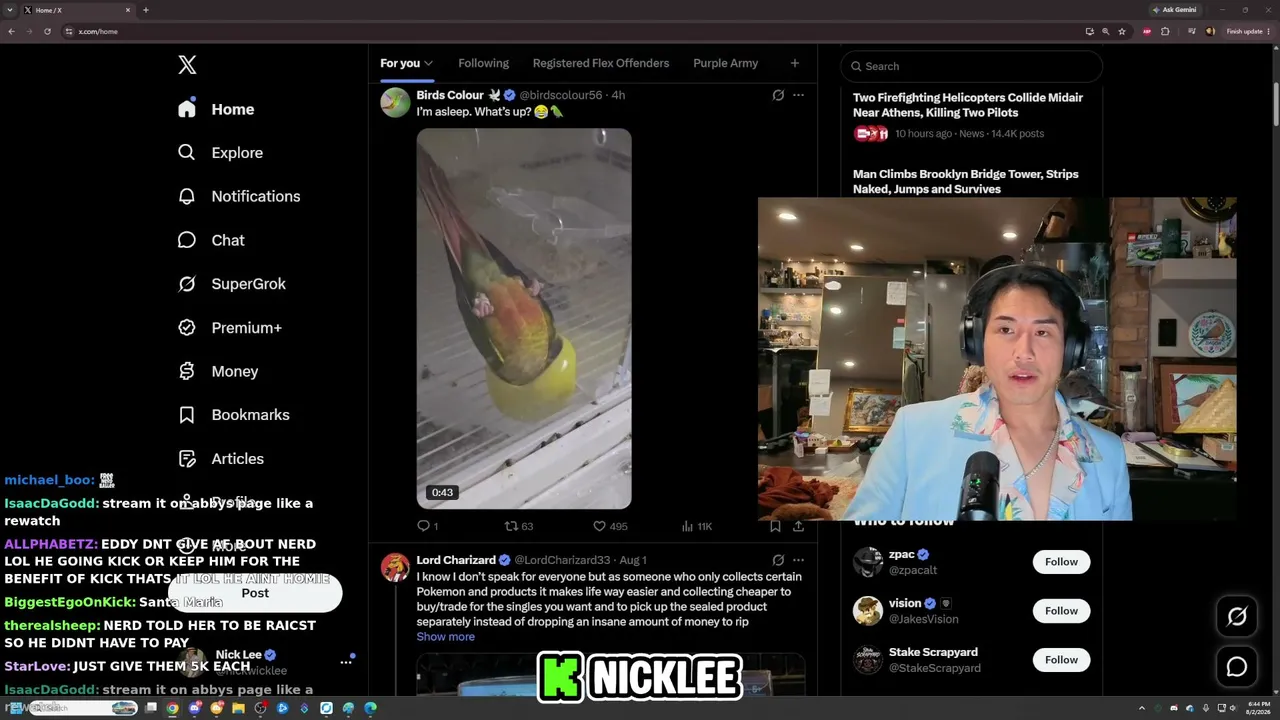Open Bookmarks from the sidebar
This screenshot has height=720, width=1280.
click(233, 415)
